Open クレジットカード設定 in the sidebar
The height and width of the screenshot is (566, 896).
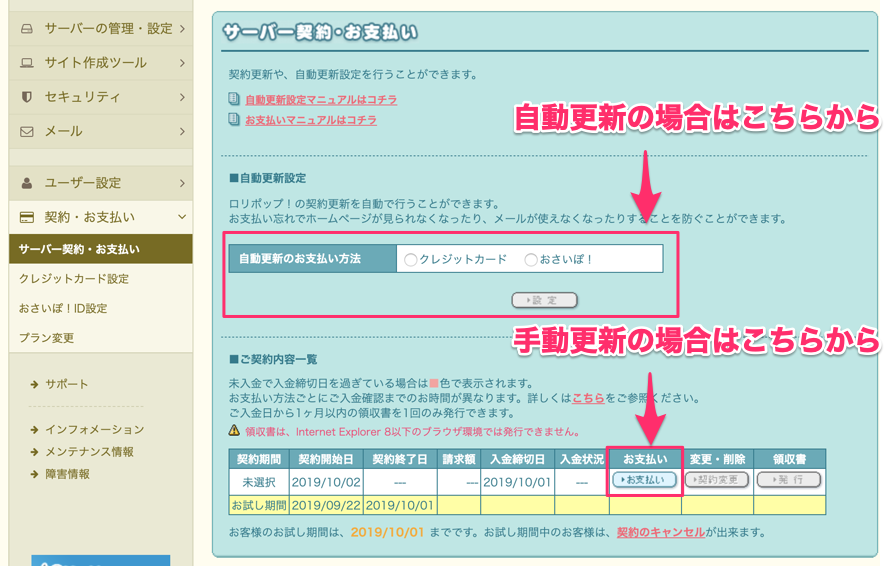pyautogui.click(x=73, y=279)
